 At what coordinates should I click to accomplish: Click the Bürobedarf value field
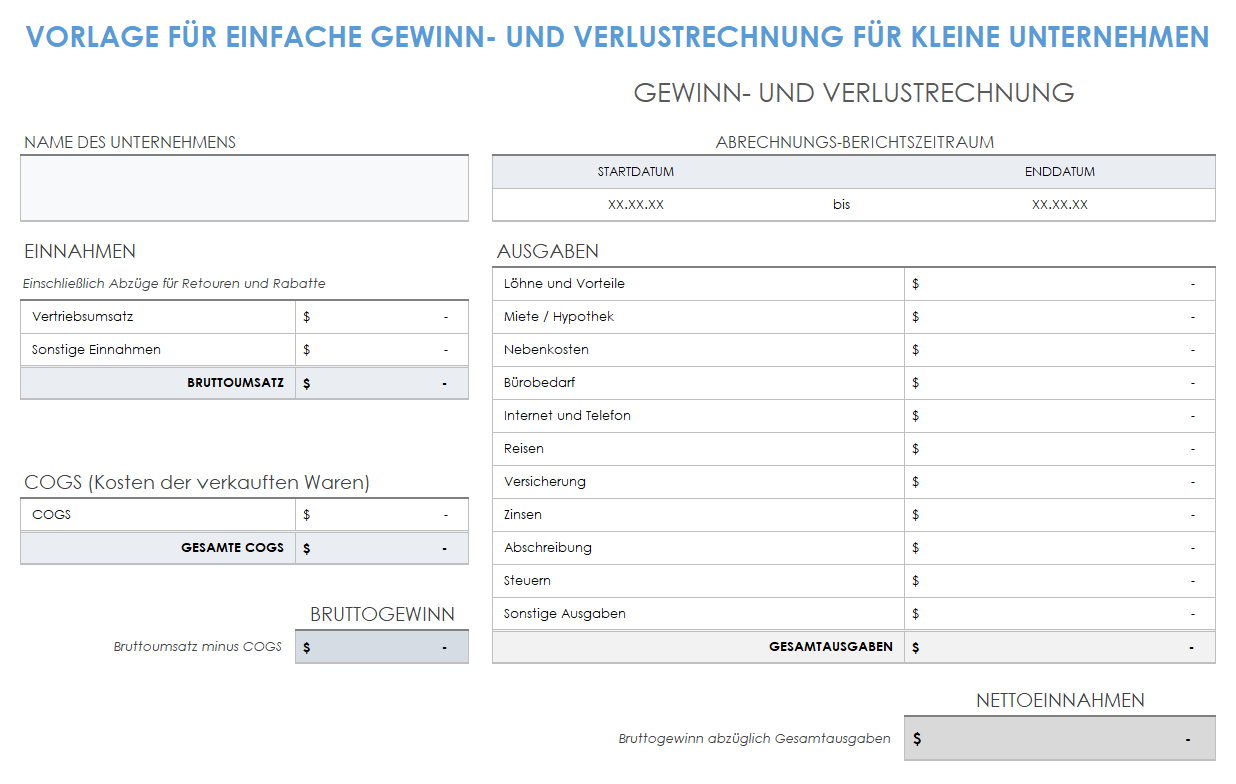(1060, 382)
